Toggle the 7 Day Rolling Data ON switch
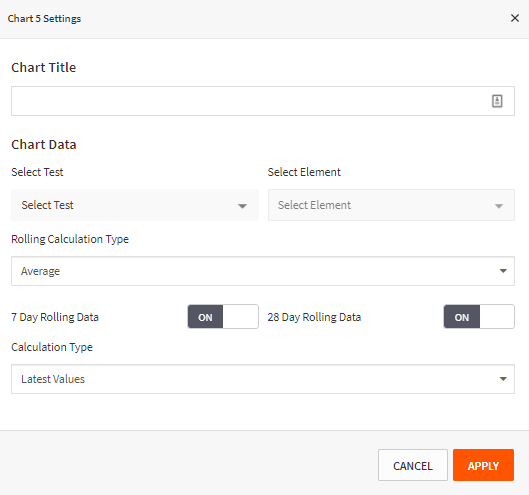Screen dimensions: 529x495 [223, 317]
